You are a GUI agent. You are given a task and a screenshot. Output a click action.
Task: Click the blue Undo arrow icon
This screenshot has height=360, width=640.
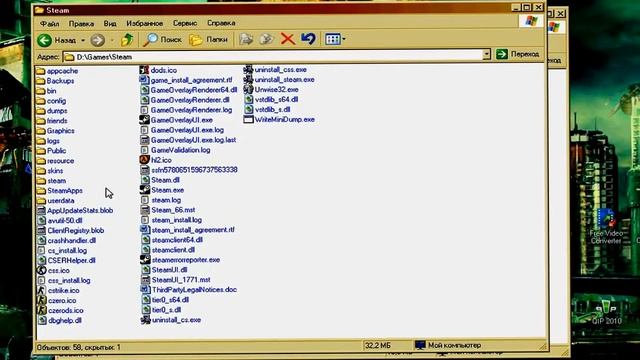pyautogui.click(x=308, y=39)
